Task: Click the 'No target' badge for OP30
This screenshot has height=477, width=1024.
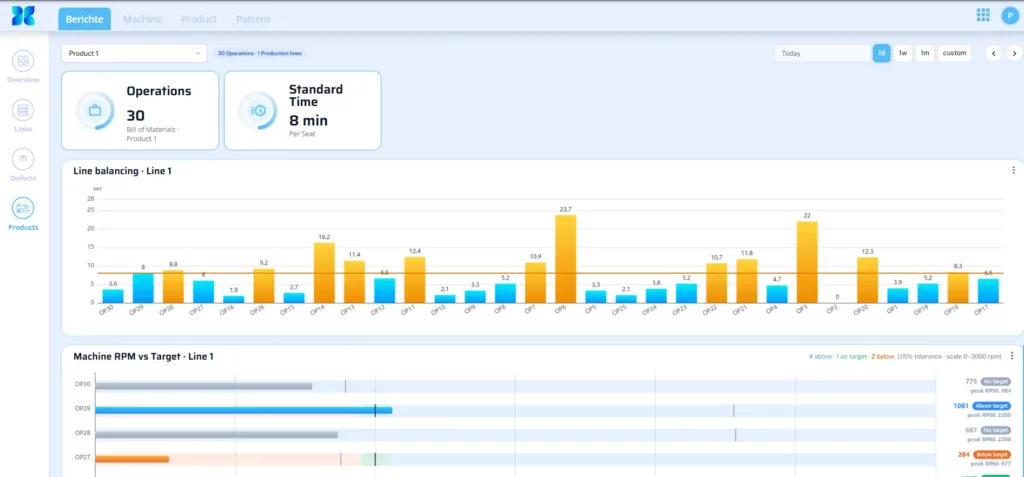Action: click(x=995, y=382)
